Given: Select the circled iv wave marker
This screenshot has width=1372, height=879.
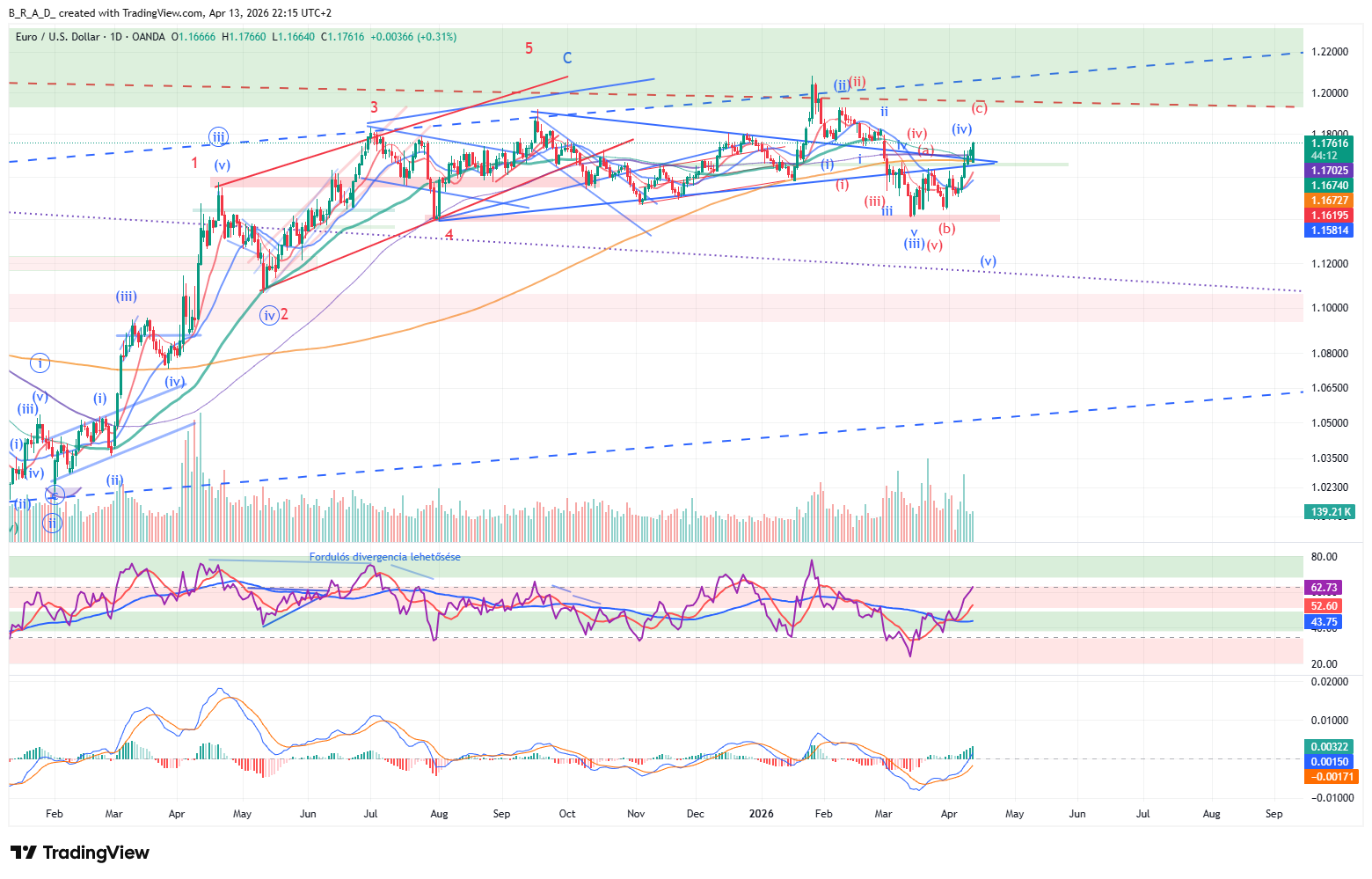Looking at the screenshot, I should [x=269, y=315].
